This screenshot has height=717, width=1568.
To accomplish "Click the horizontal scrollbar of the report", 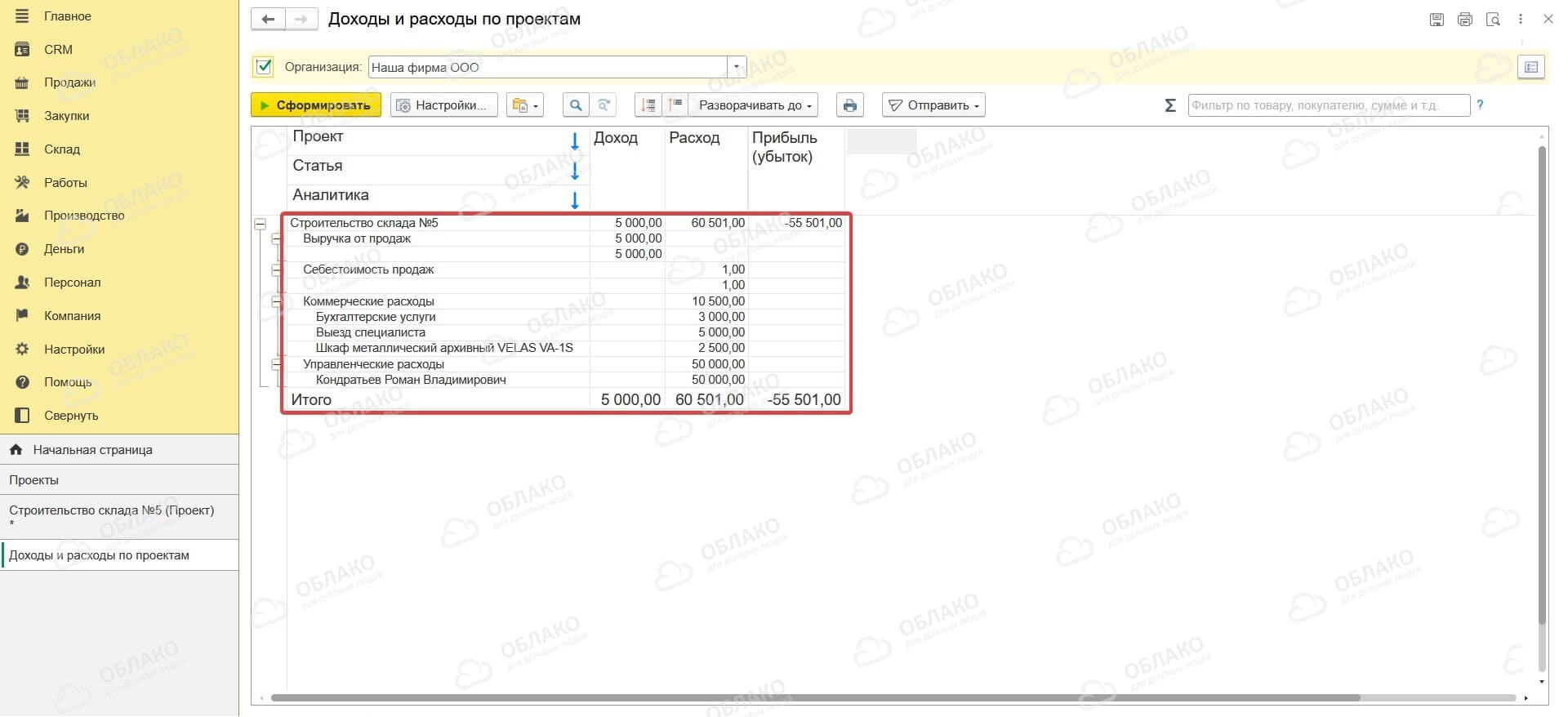I will (815, 698).
